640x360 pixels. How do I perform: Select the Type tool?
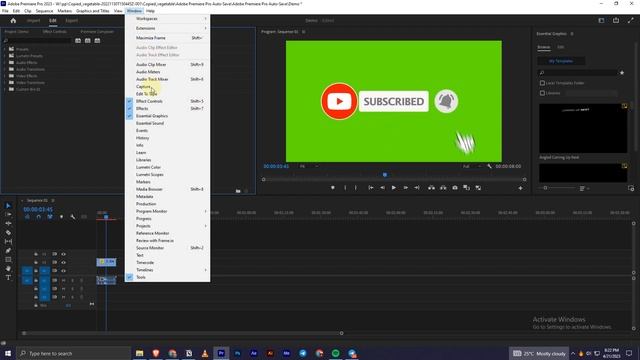pyautogui.click(x=8, y=278)
